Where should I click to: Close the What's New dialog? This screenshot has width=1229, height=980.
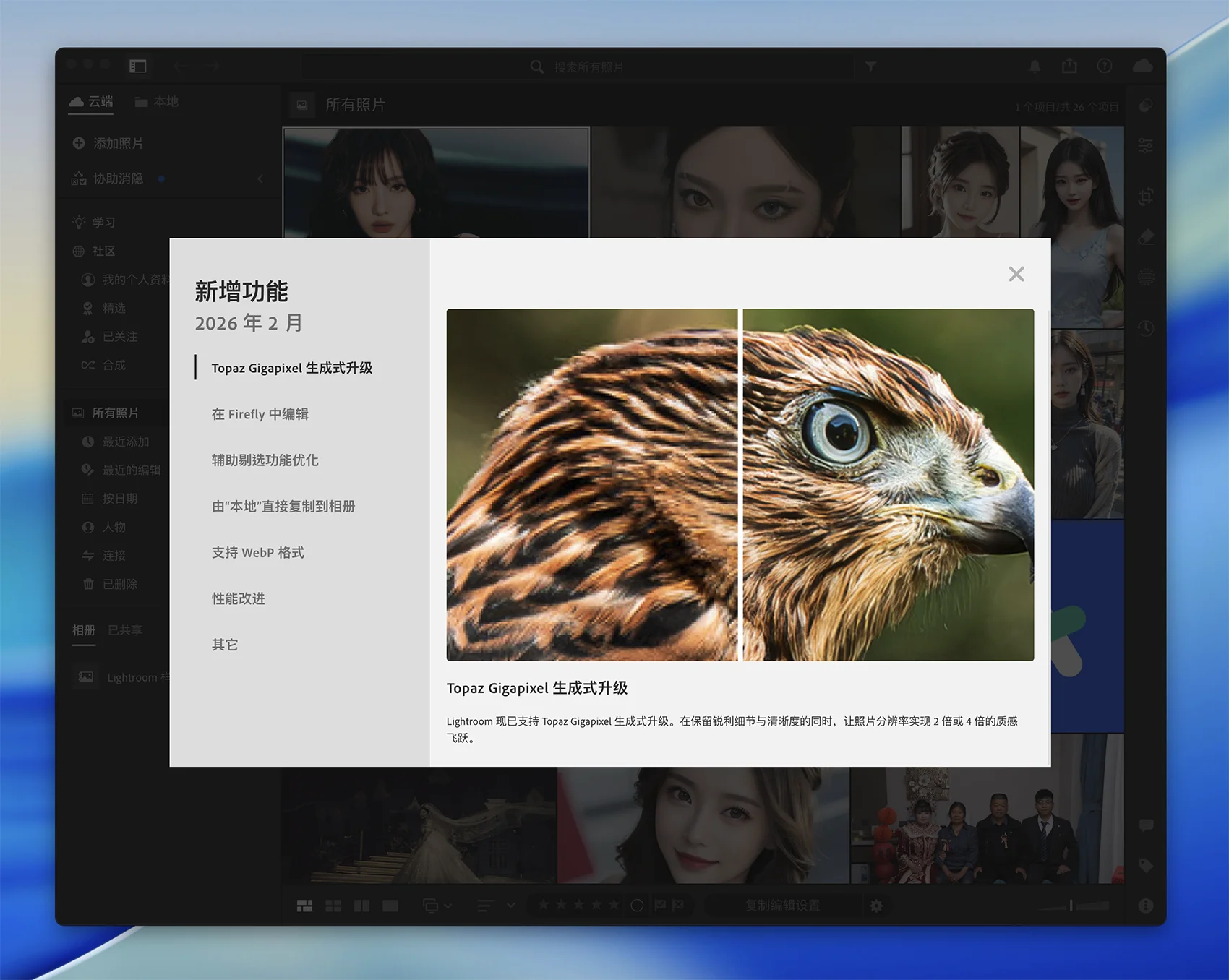pos(1016,274)
